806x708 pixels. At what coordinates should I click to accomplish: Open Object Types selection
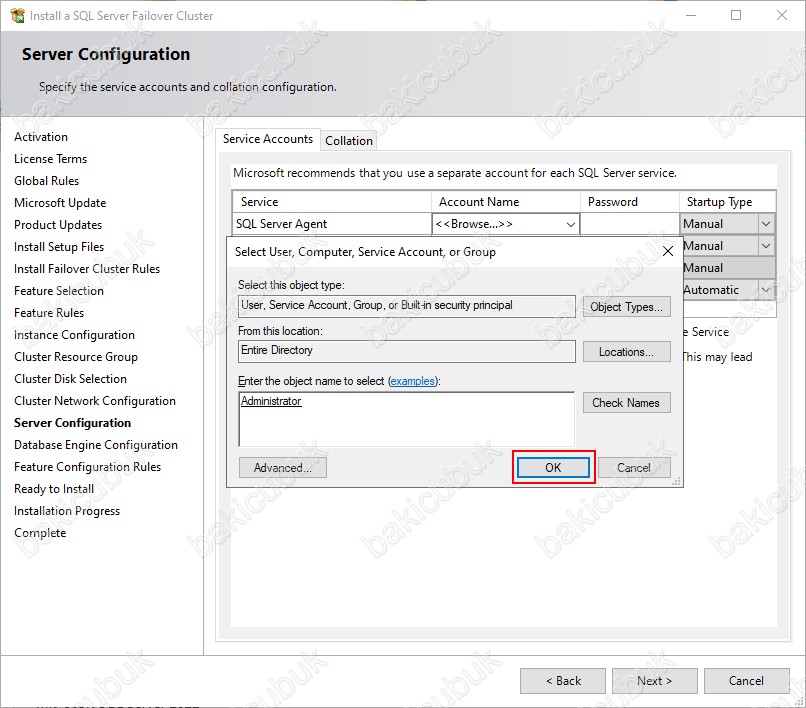pyautogui.click(x=626, y=307)
